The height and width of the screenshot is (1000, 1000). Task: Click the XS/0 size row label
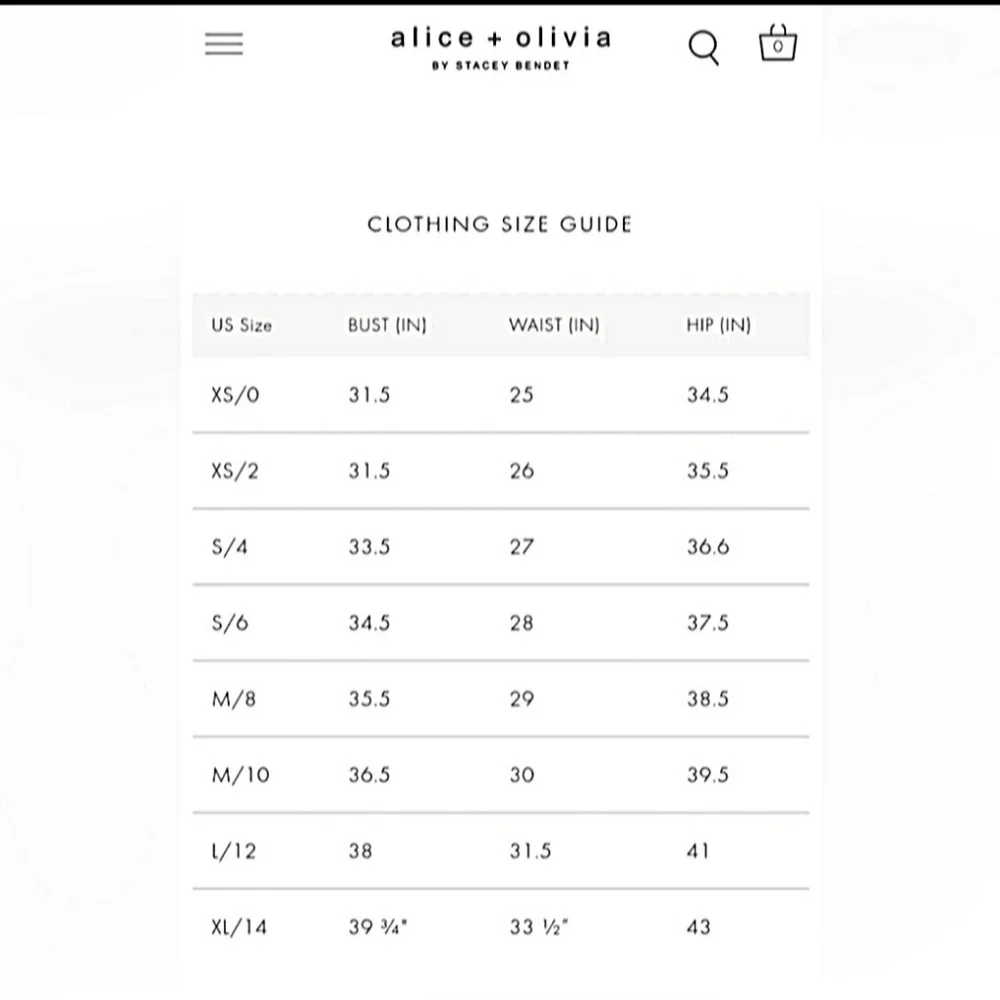click(235, 395)
